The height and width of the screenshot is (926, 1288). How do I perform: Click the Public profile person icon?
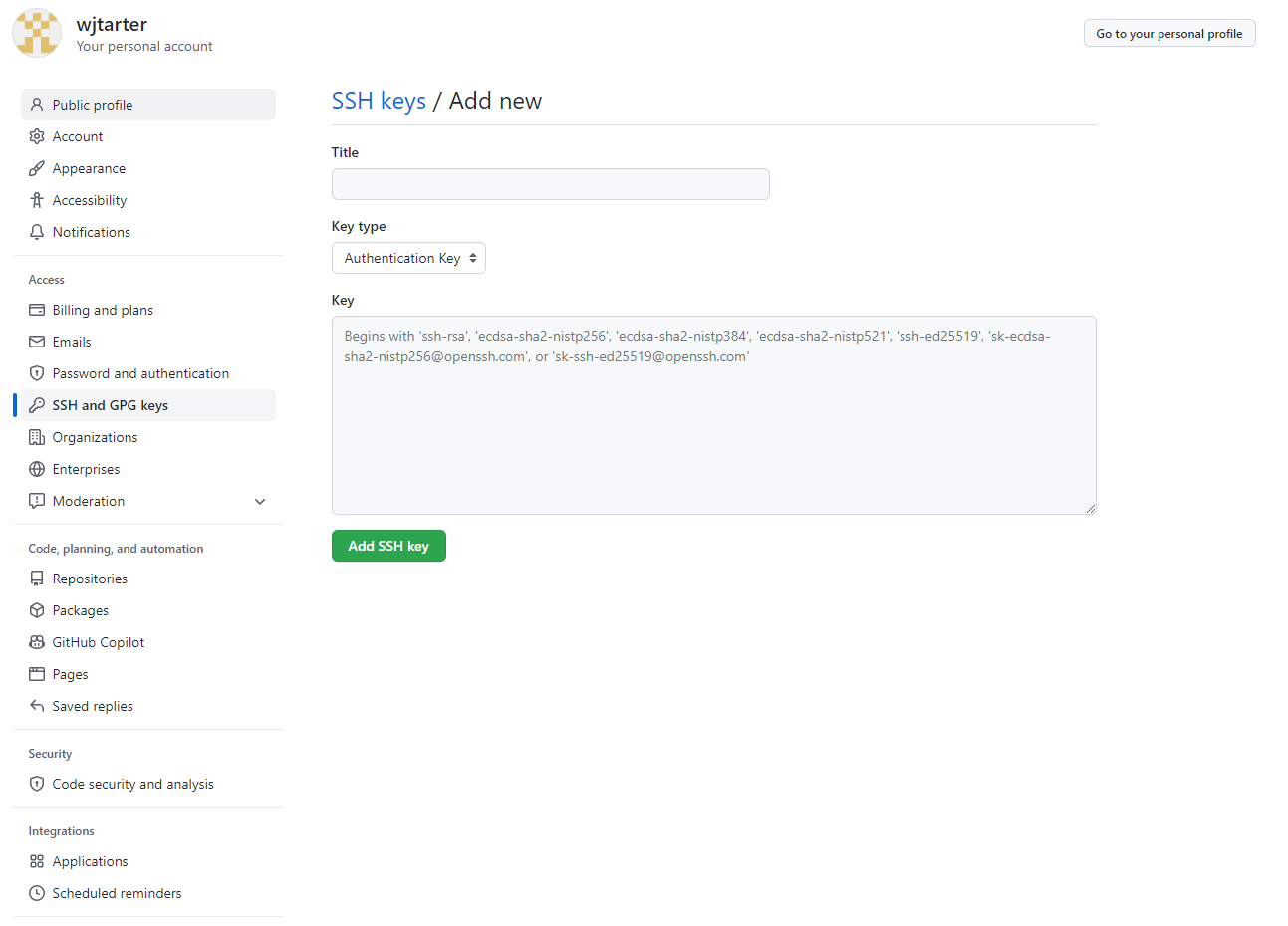(37, 105)
